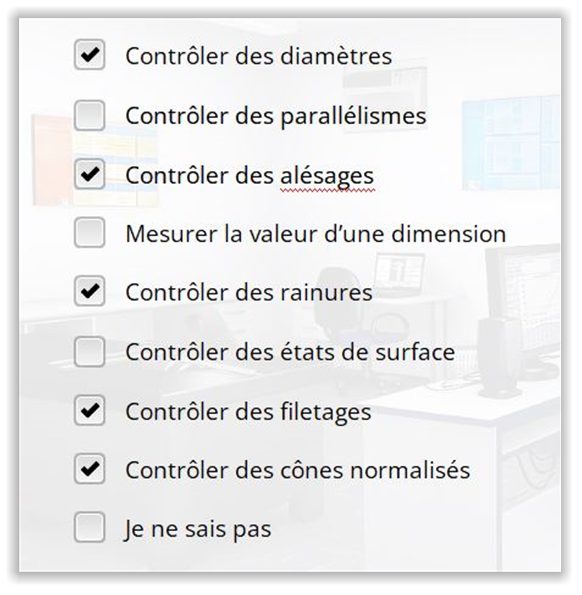The width and height of the screenshot is (582, 595).
Task: Click the red-underlined word alésages
Action: (x=327, y=176)
